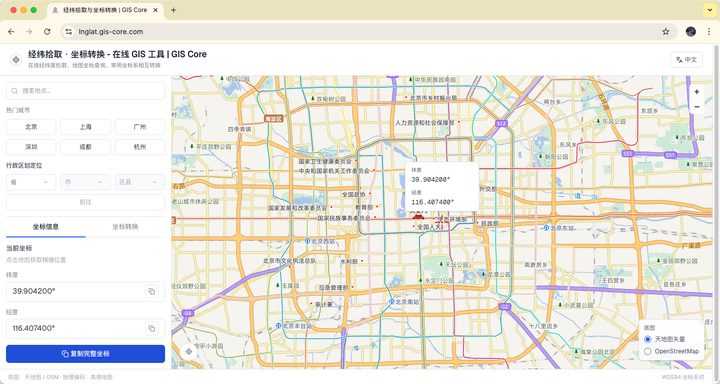
Task: Click the WGS84 坐标系统 footer text
Action: 683,377
